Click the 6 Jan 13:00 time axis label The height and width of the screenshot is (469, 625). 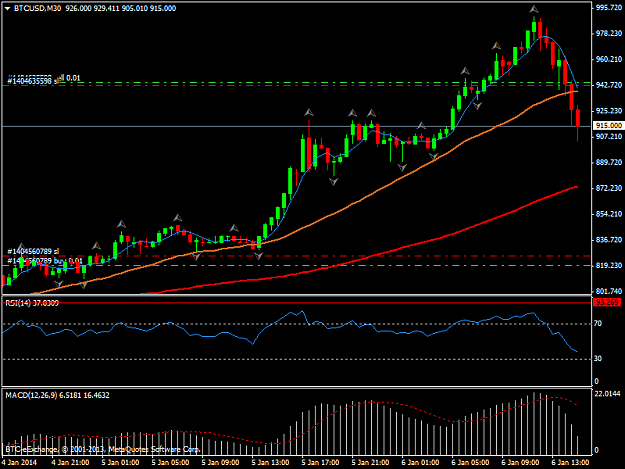click(570, 463)
